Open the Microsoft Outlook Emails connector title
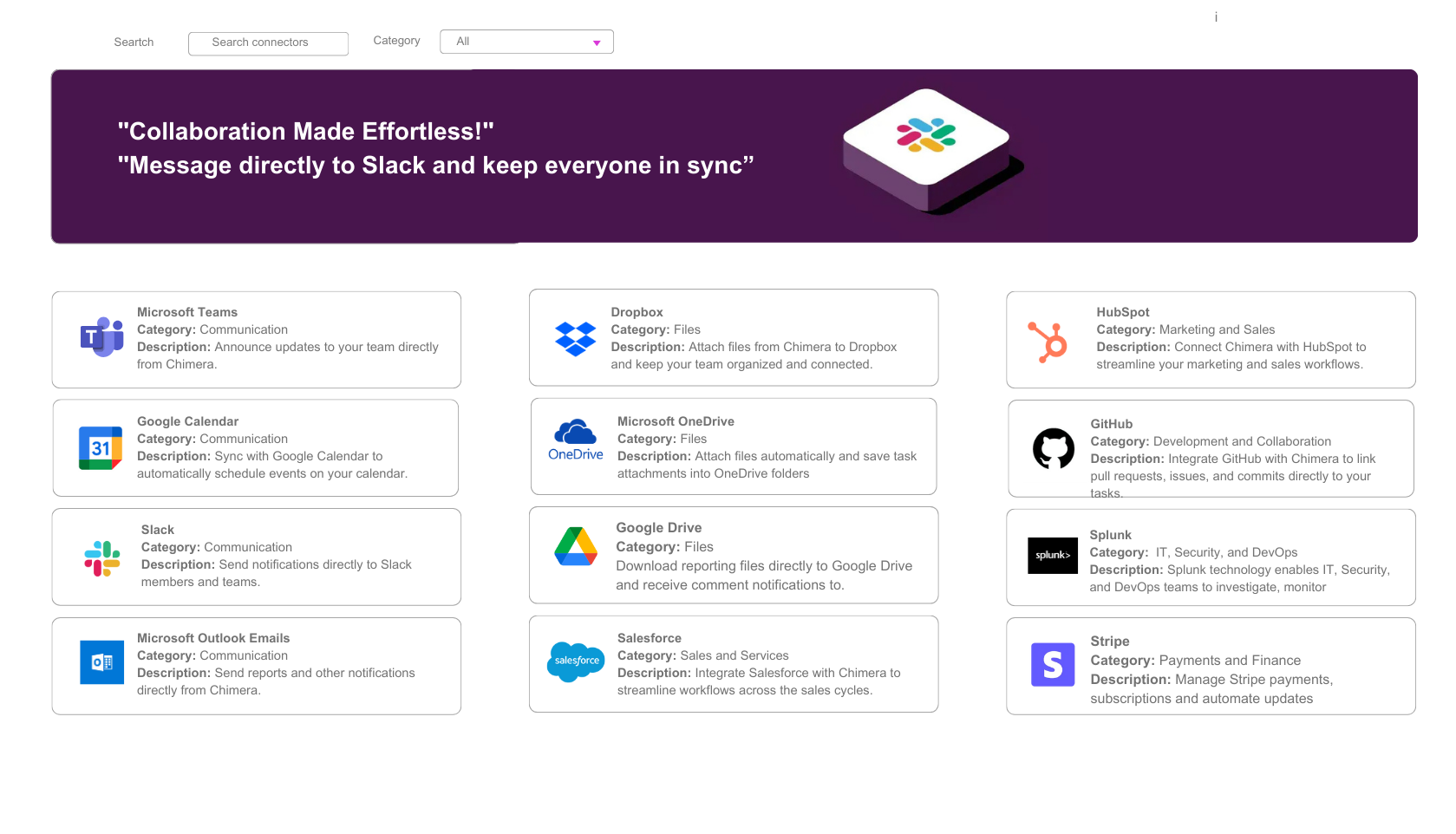 pos(213,638)
